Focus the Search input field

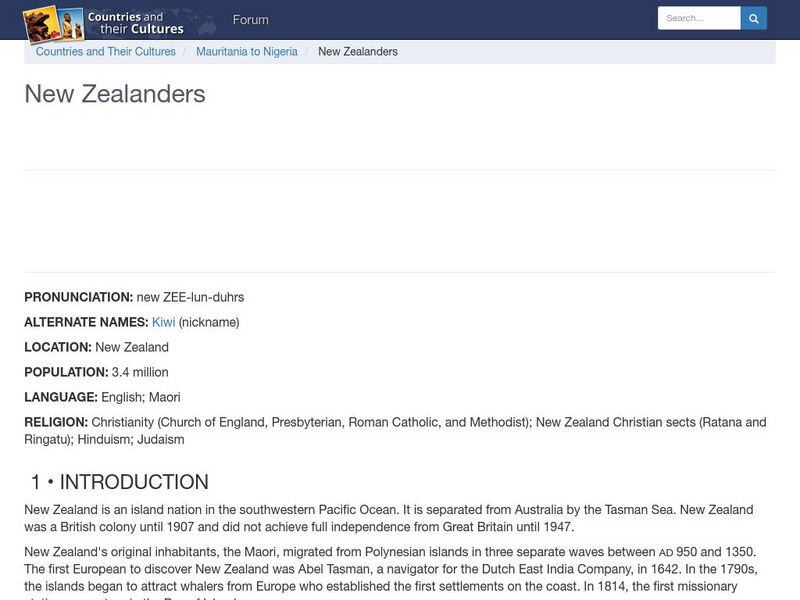pos(699,18)
